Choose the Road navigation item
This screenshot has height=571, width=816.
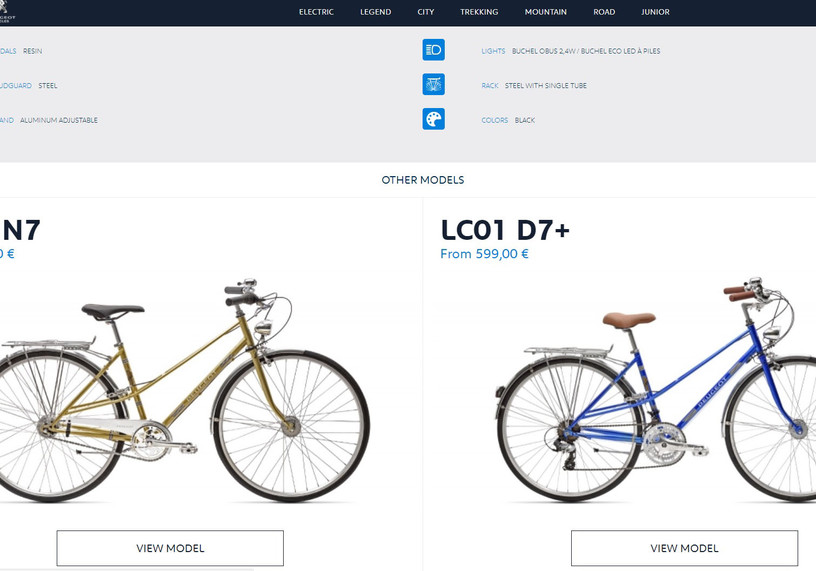(x=604, y=12)
